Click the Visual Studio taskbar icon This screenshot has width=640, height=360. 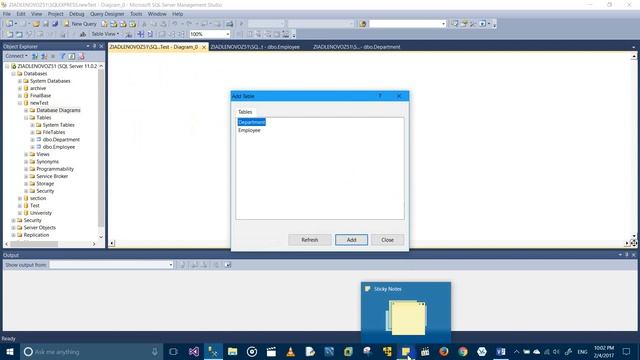pos(193,351)
